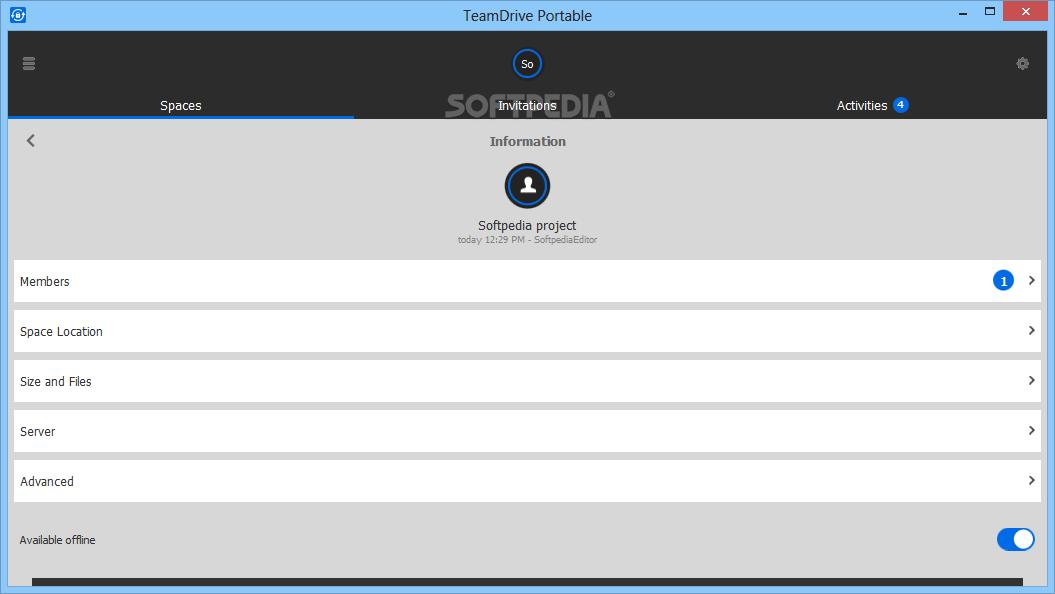Viewport: 1055px width, 594px height.
Task: Click the TeamDrive app icon in title bar
Action: click(18, 15)
